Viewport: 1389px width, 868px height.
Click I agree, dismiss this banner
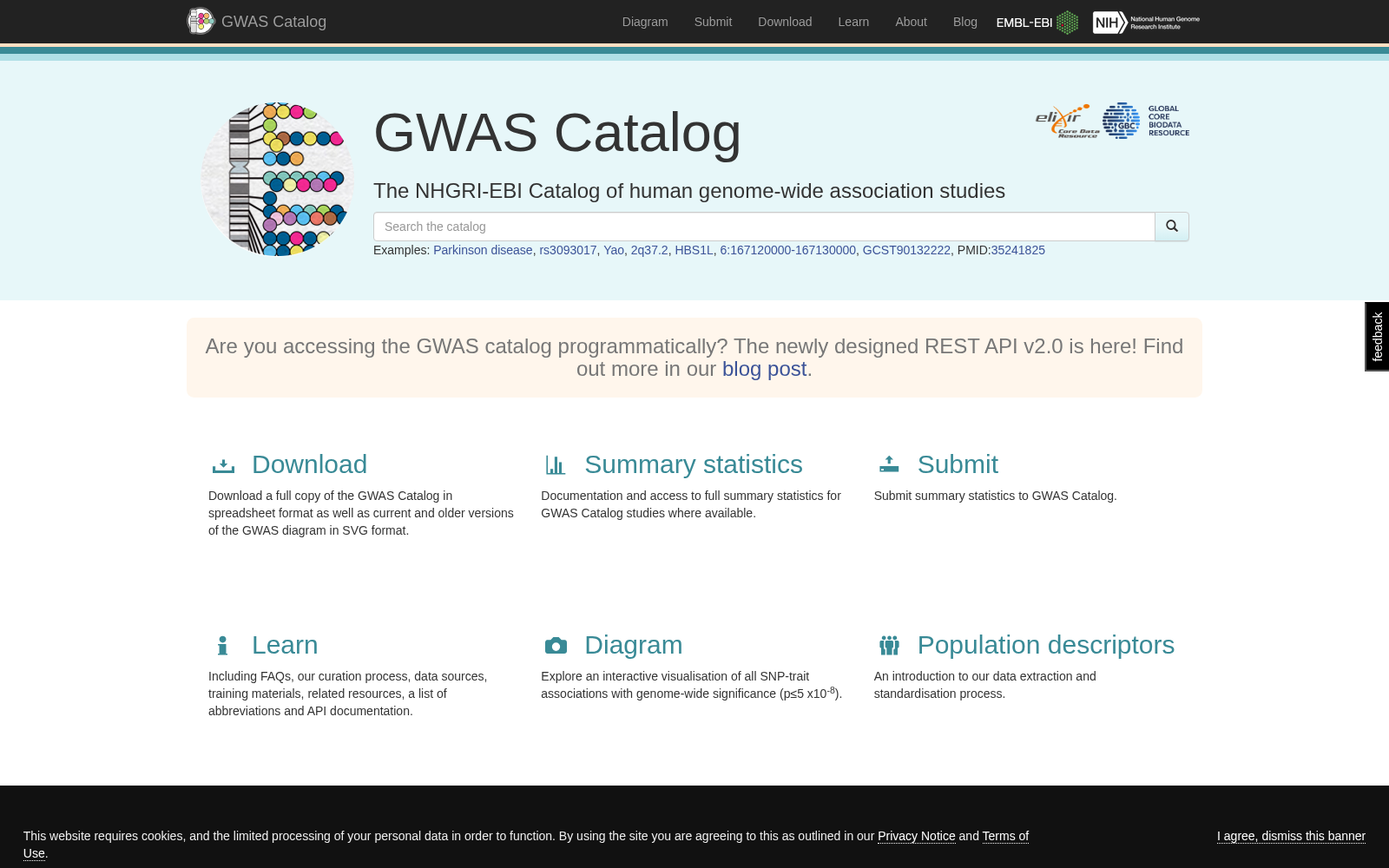(1291, 836)
